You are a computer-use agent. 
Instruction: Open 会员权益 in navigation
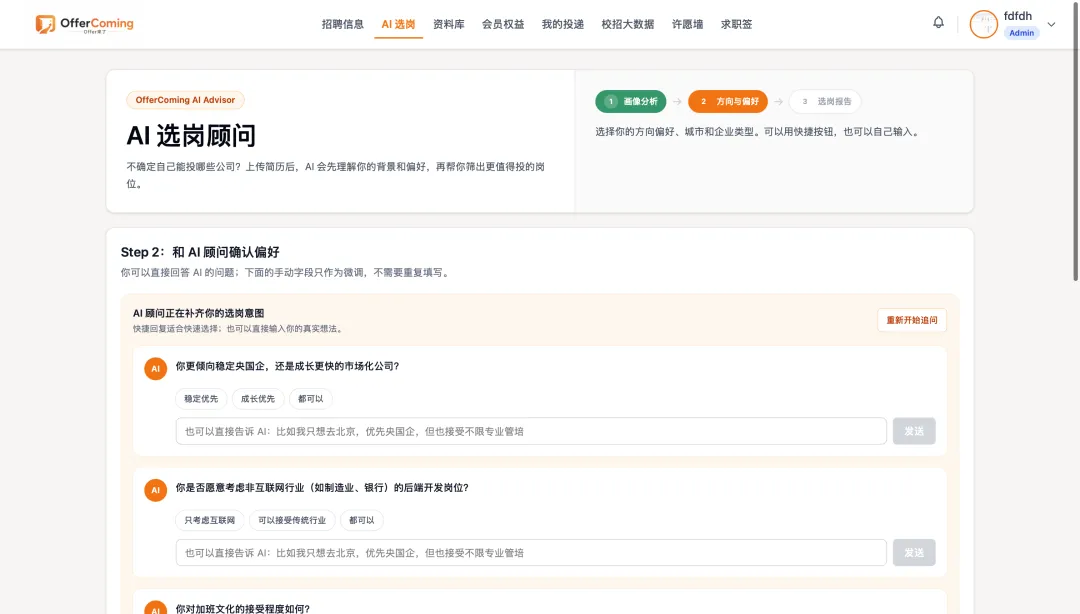click(503, 24)
